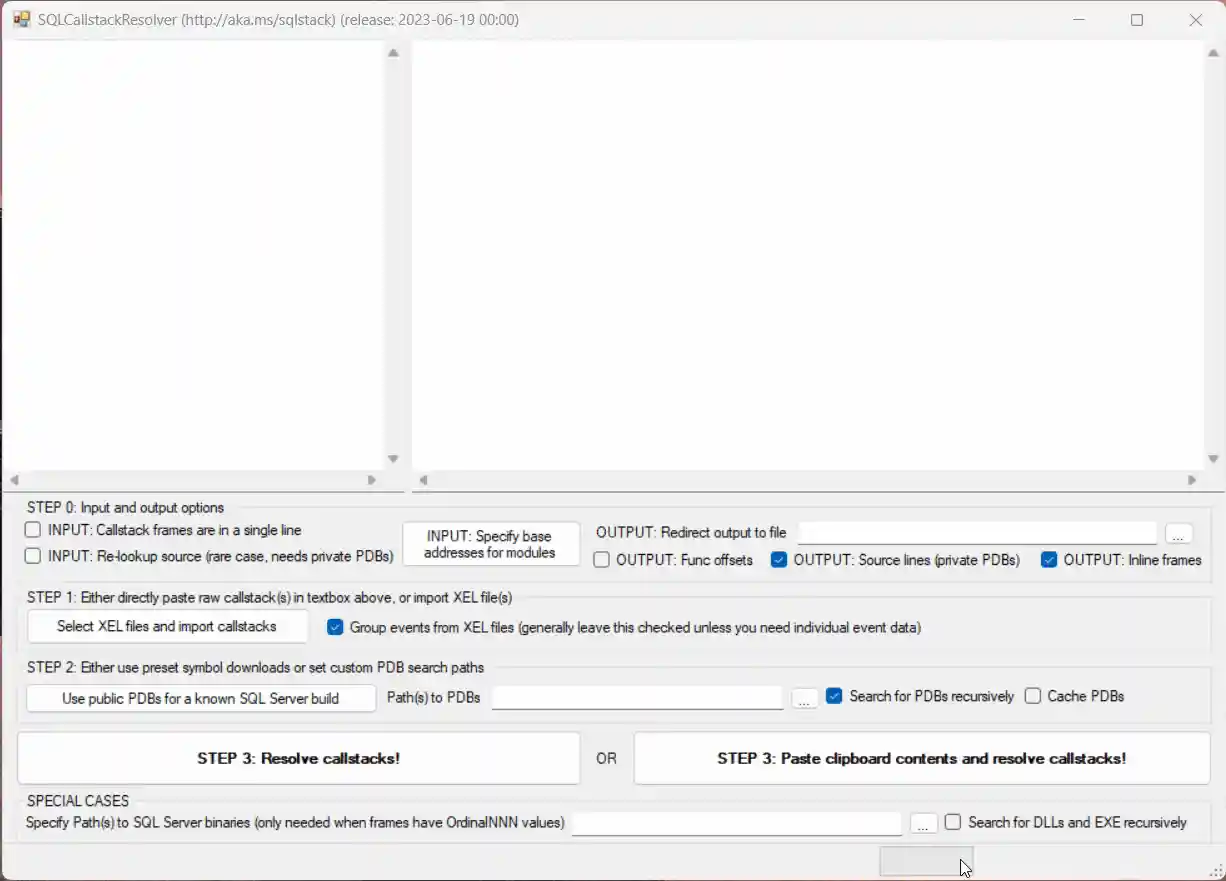Click output textbox scroll left arrow

point(423,480)
